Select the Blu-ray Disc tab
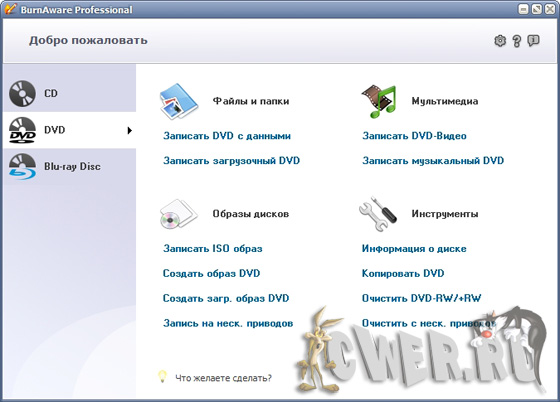560x402 pixels. click(70, 166)
